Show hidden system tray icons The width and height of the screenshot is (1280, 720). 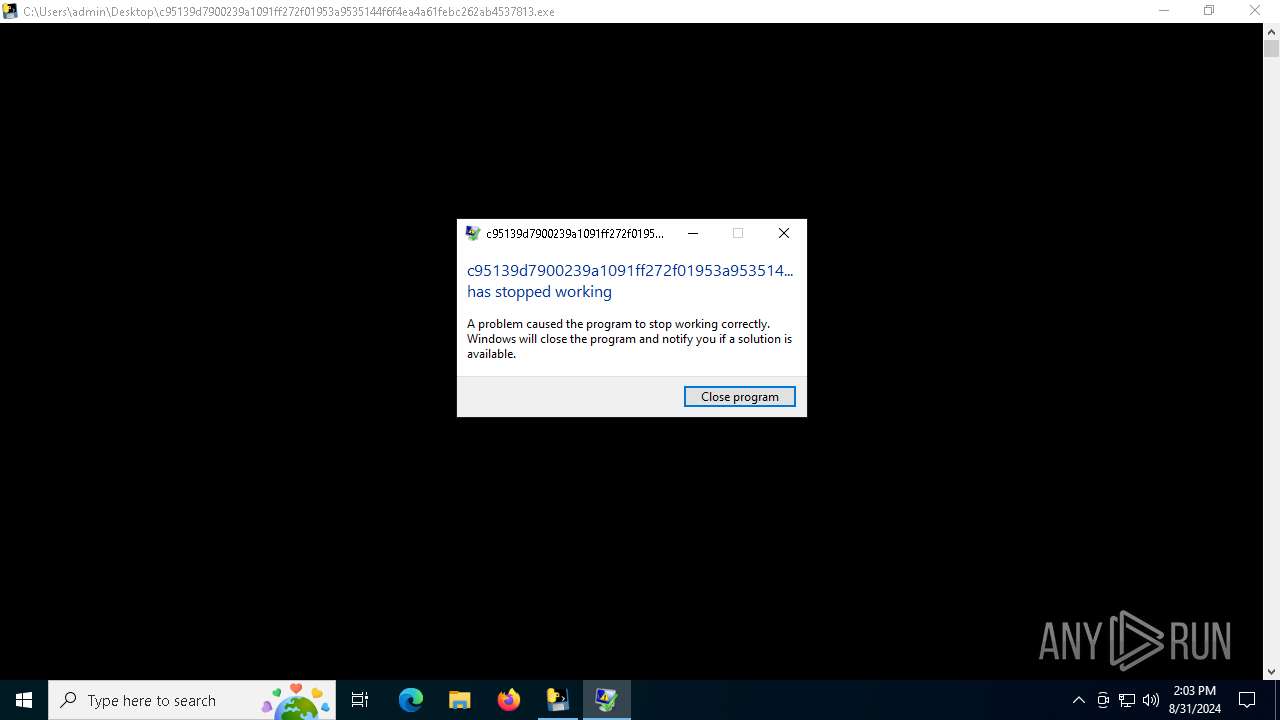[x=1078, y=700]
